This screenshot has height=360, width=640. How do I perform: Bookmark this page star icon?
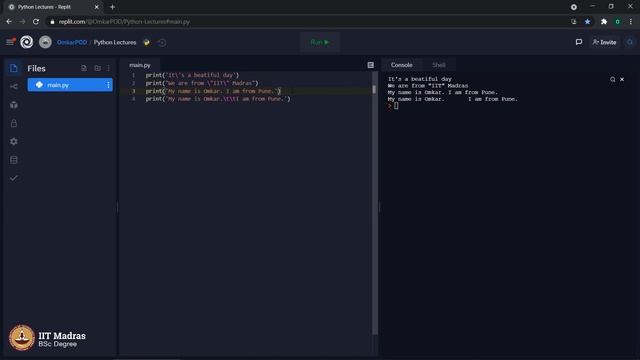coord(587,22)
